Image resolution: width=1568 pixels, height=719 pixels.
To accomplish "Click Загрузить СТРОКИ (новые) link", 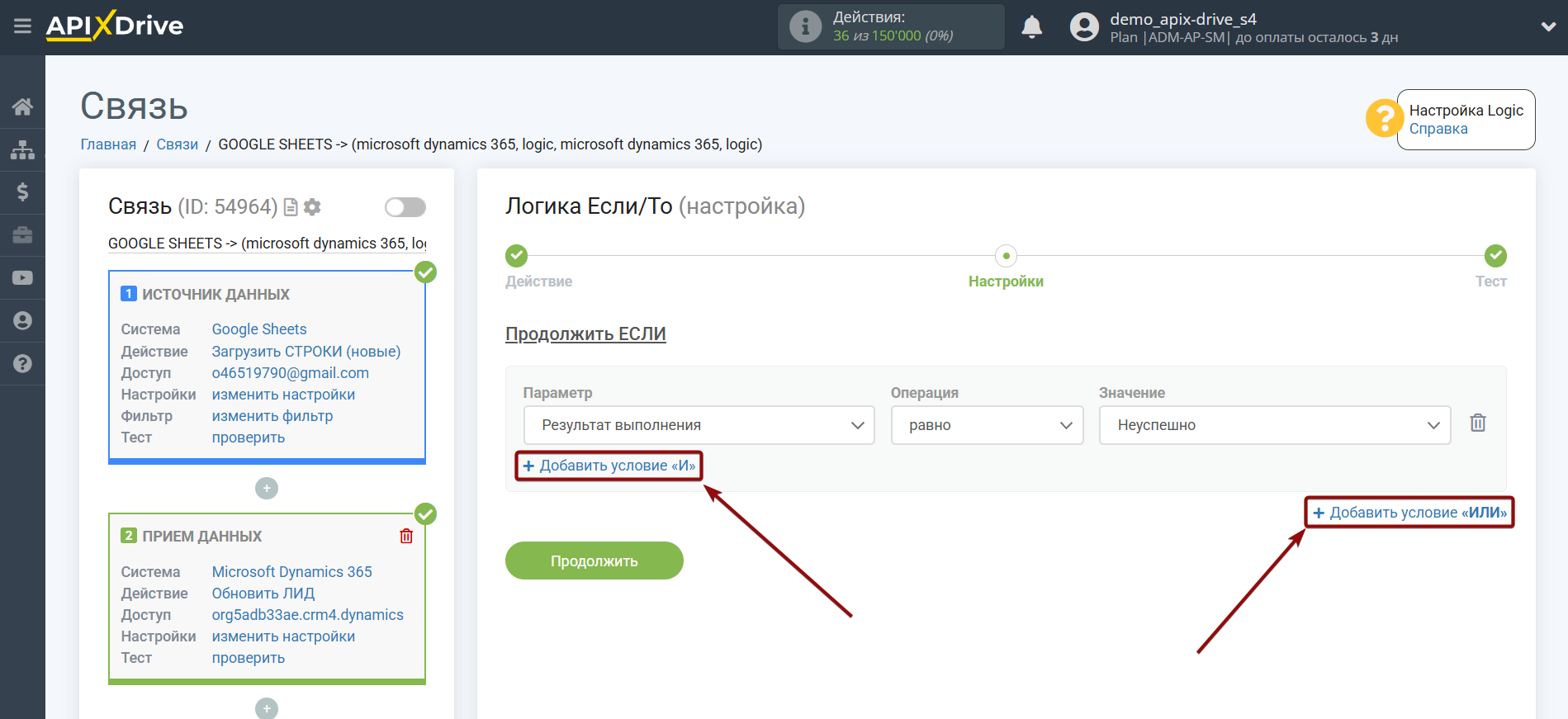I will pyautogui.click(x=306, y=352).
